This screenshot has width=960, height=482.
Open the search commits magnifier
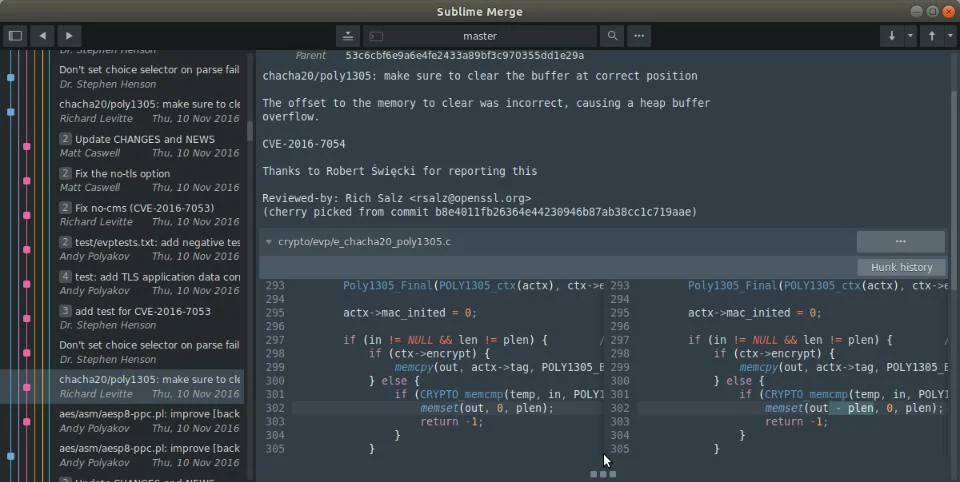[x=612, y=36]
